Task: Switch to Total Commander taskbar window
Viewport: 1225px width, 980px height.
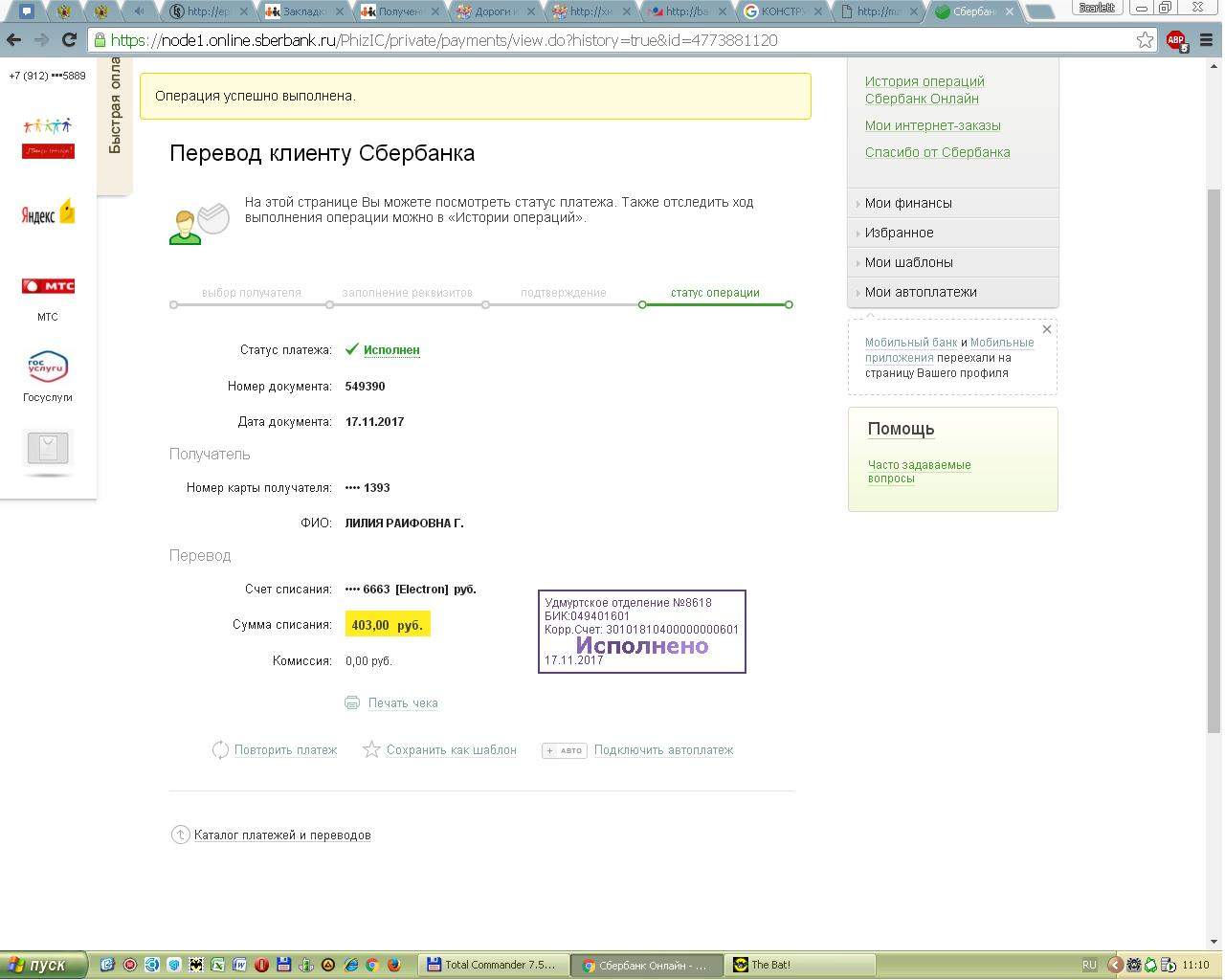Action: 493,965
